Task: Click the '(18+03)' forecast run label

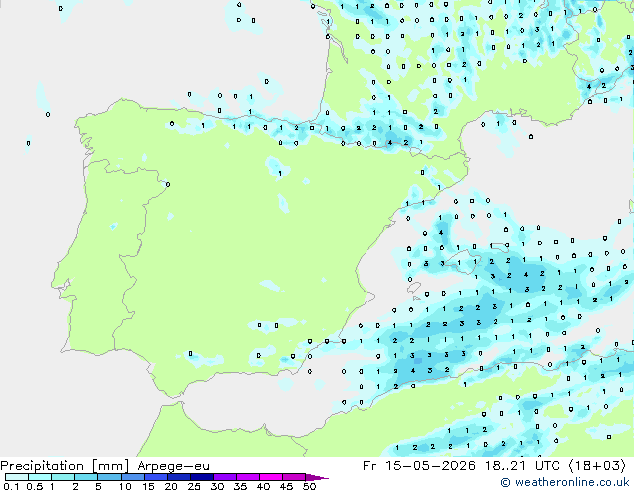Action: coord(597,466)
